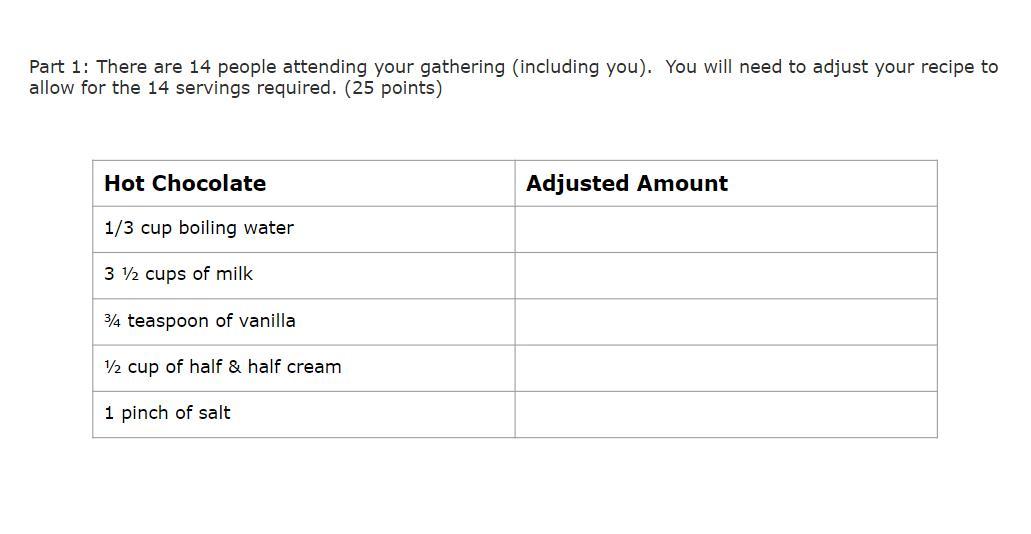Click the adjusted amount cell for pinch of salt

click(x=726, y=414)
